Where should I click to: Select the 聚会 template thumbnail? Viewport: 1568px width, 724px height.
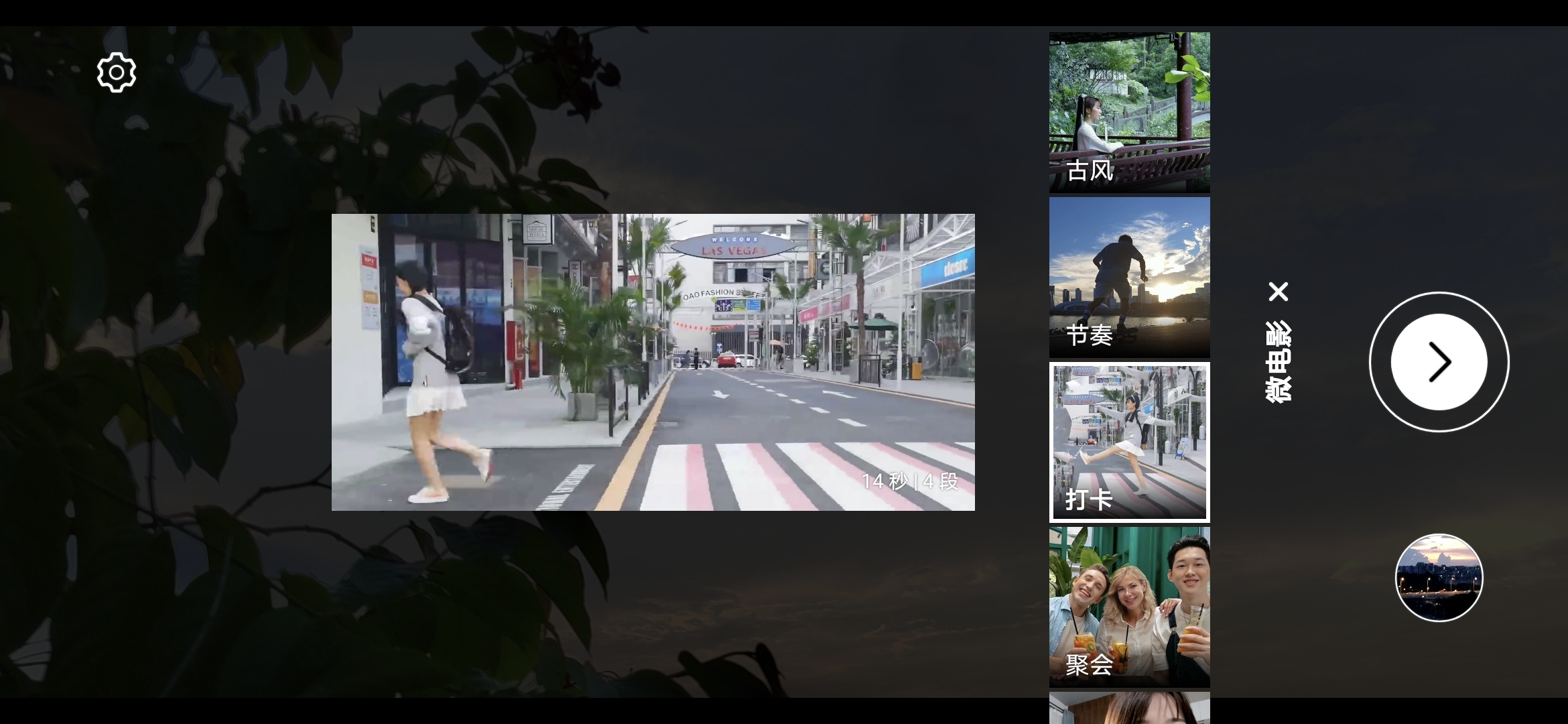[x=1130, y=607]
